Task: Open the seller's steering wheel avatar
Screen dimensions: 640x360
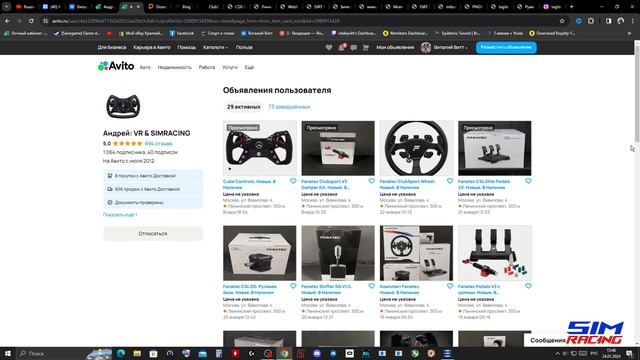Action: [x=123, y=106]
